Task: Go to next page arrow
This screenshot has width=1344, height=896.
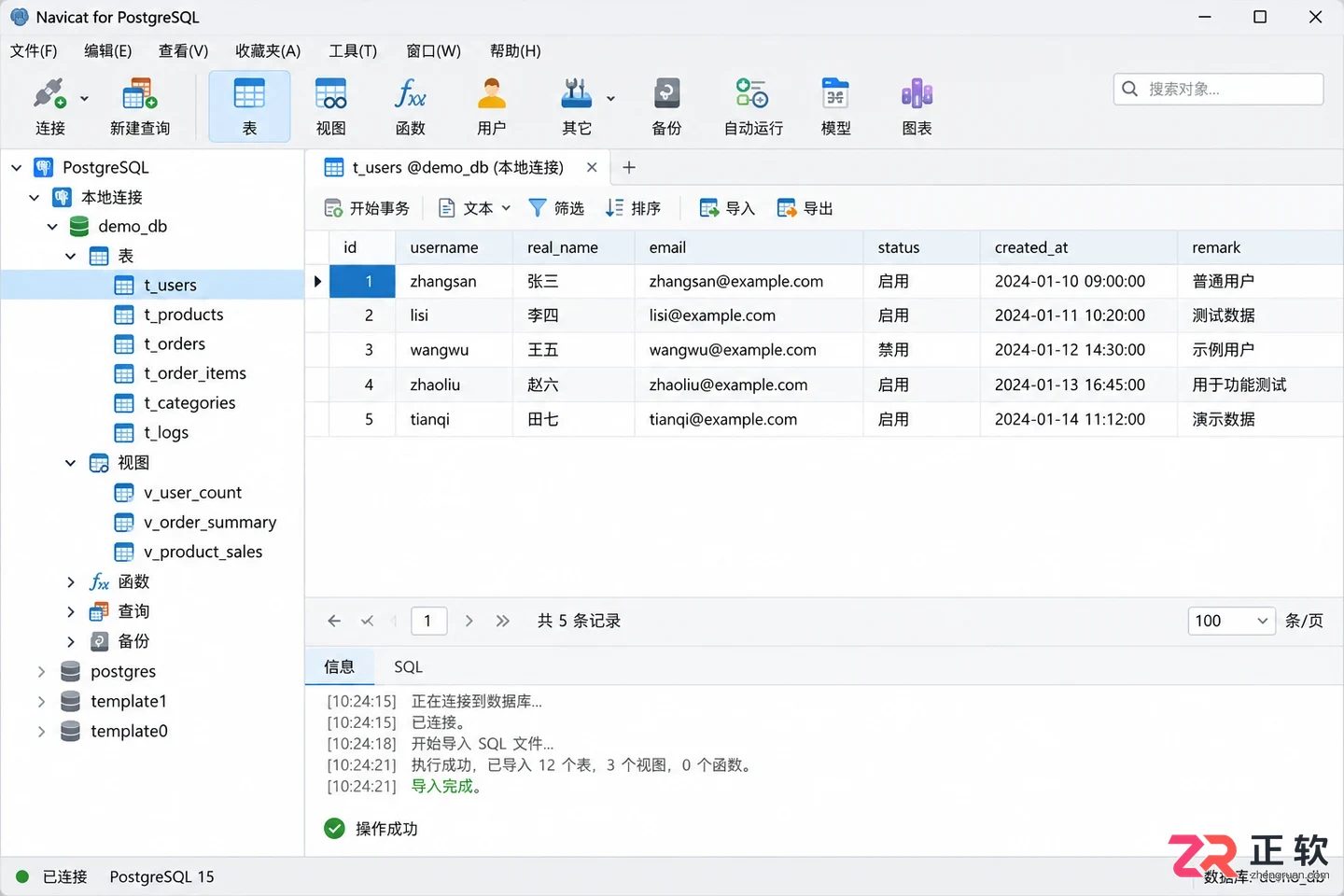Action: point(469,621)
